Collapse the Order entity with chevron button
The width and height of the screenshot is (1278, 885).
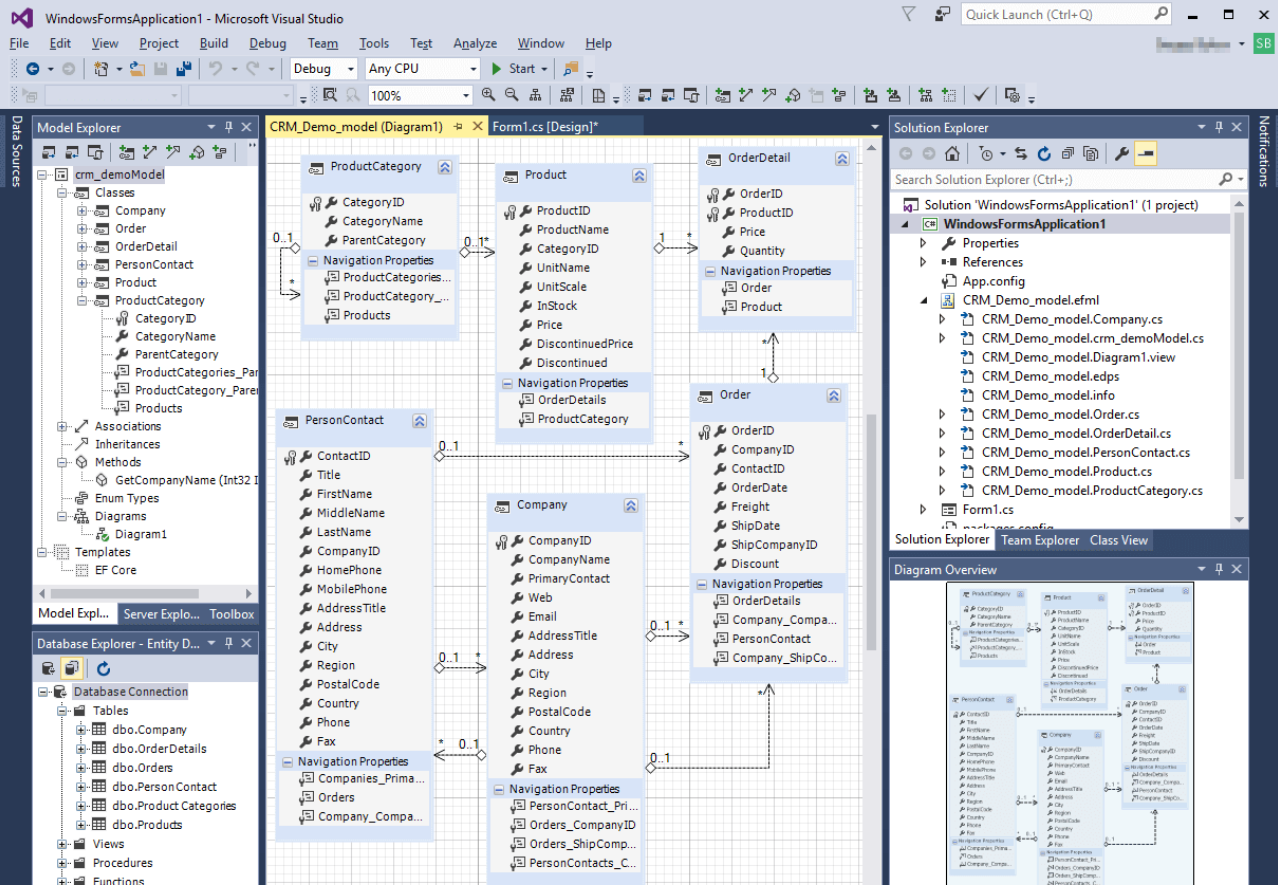pos(832,396)
